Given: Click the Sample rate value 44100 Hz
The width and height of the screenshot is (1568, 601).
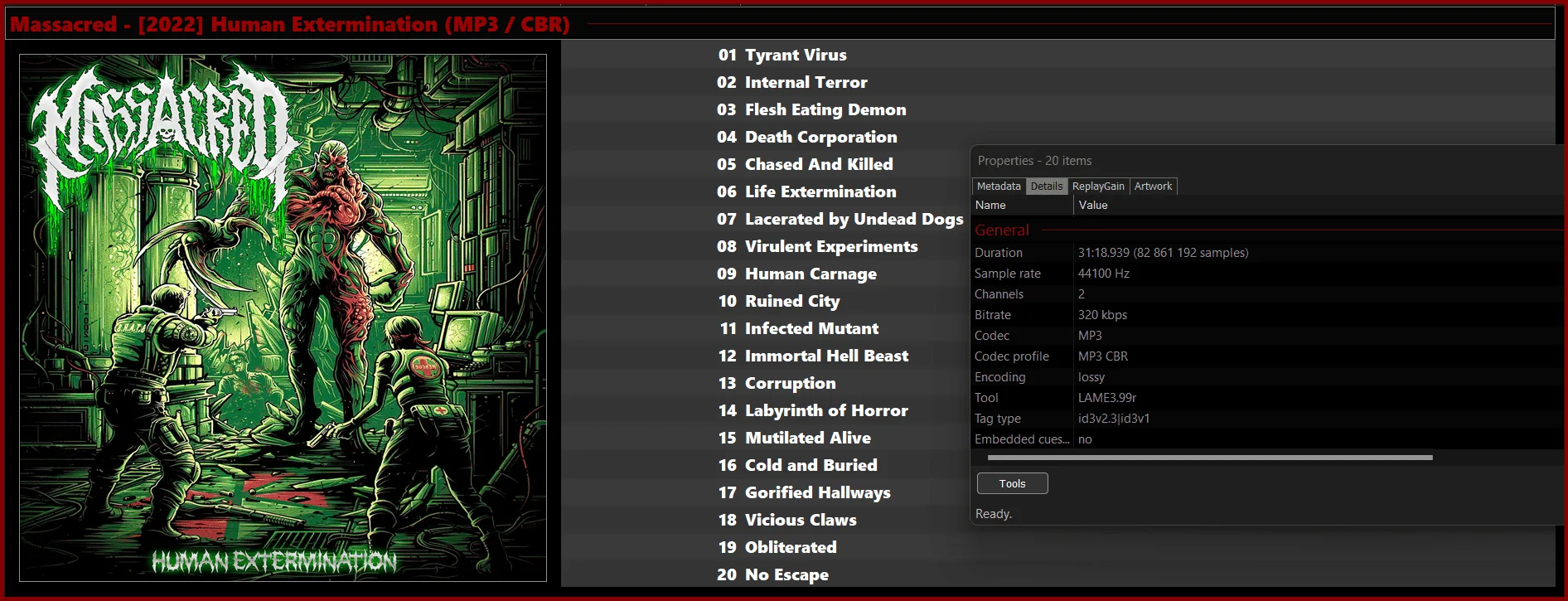Looking at the screenshot, I should pyautogui.click(x=1103, y=274).
